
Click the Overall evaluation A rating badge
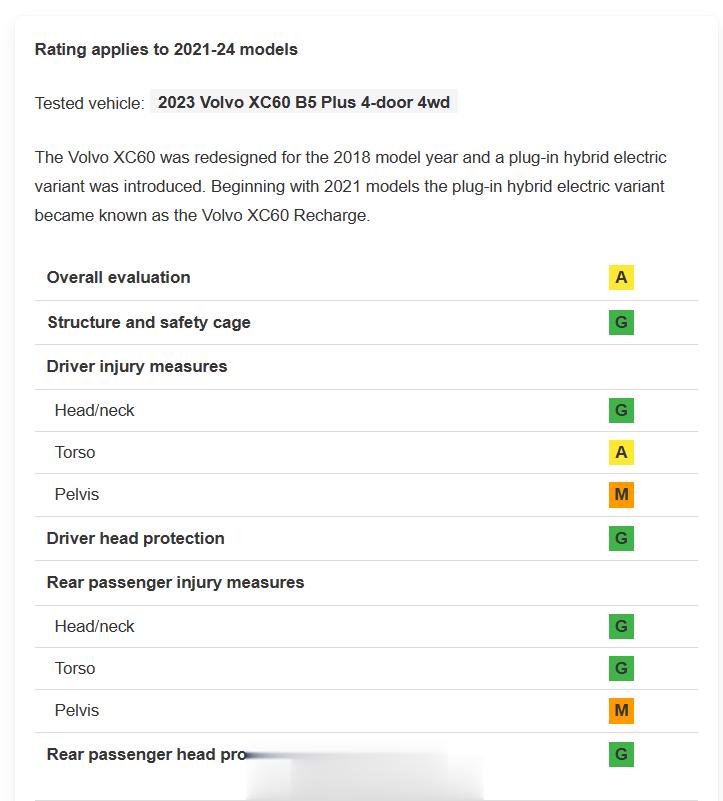[x=621, y=277]
